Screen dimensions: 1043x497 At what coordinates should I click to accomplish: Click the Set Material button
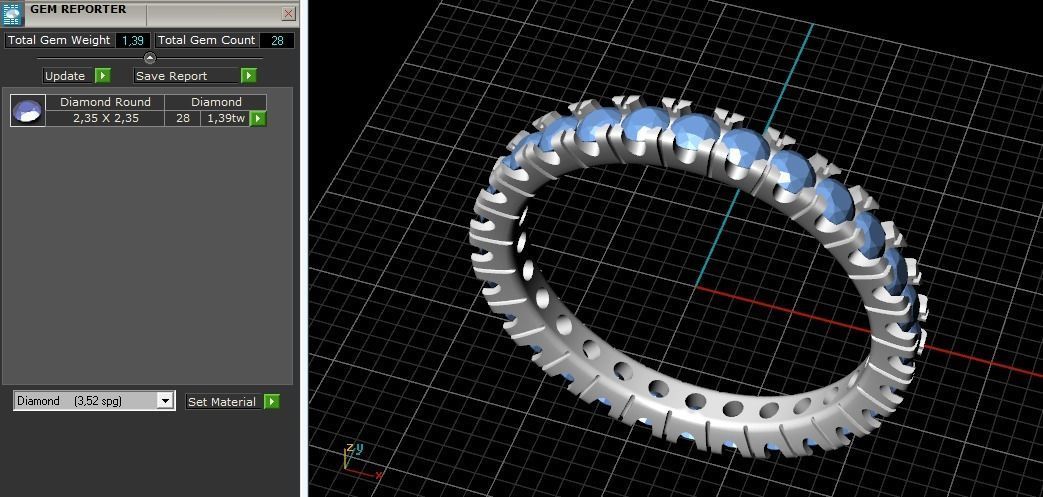tap(222, 401)
